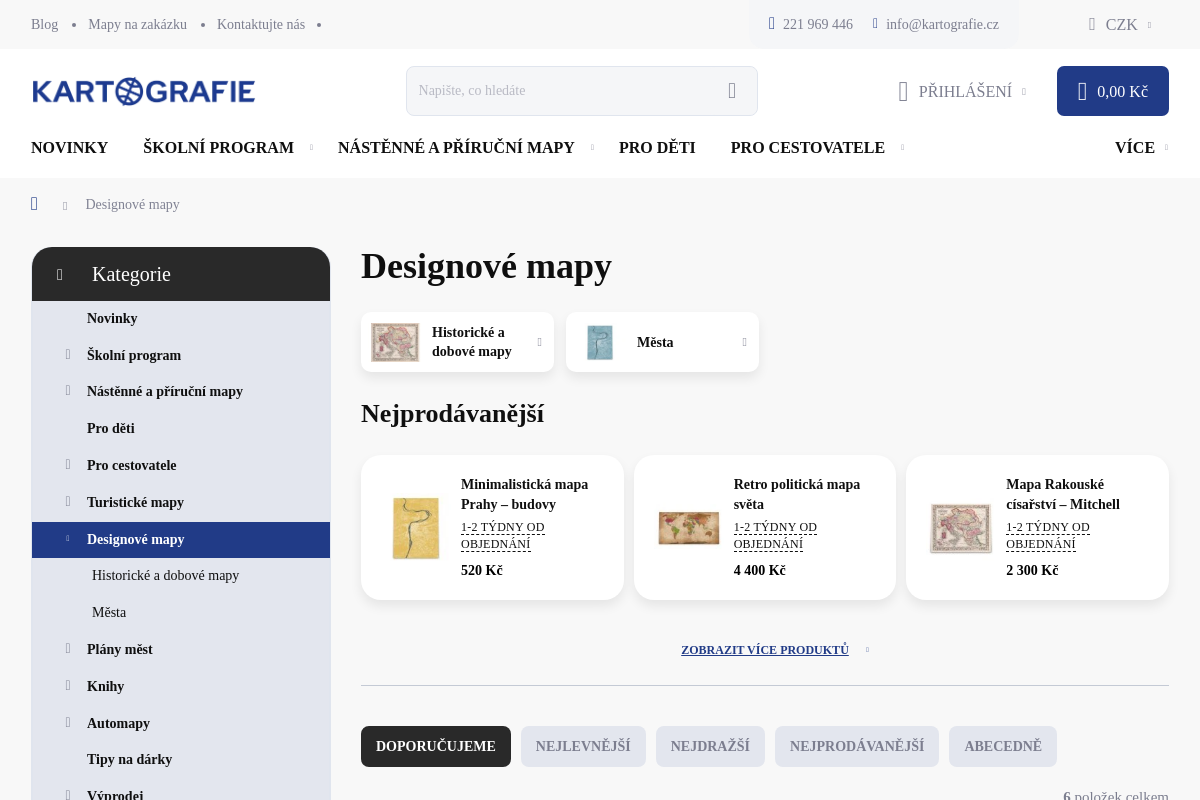This screenshot has height=800, width=1200.
Task: Expand Nástěnné a příruční mapy sidebar item
Action: pos(68,391)
